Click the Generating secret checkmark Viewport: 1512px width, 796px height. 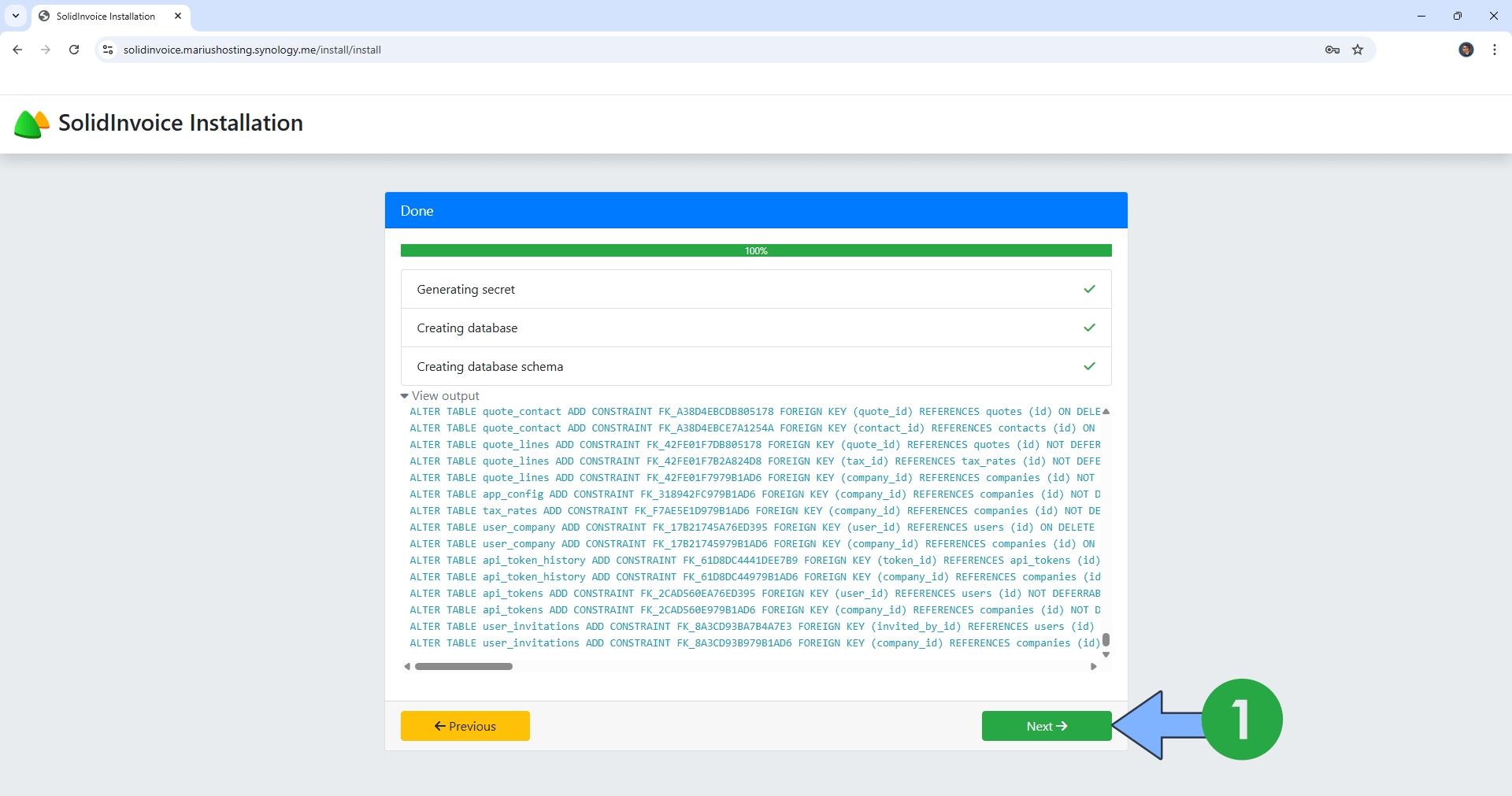point(1089,289)
